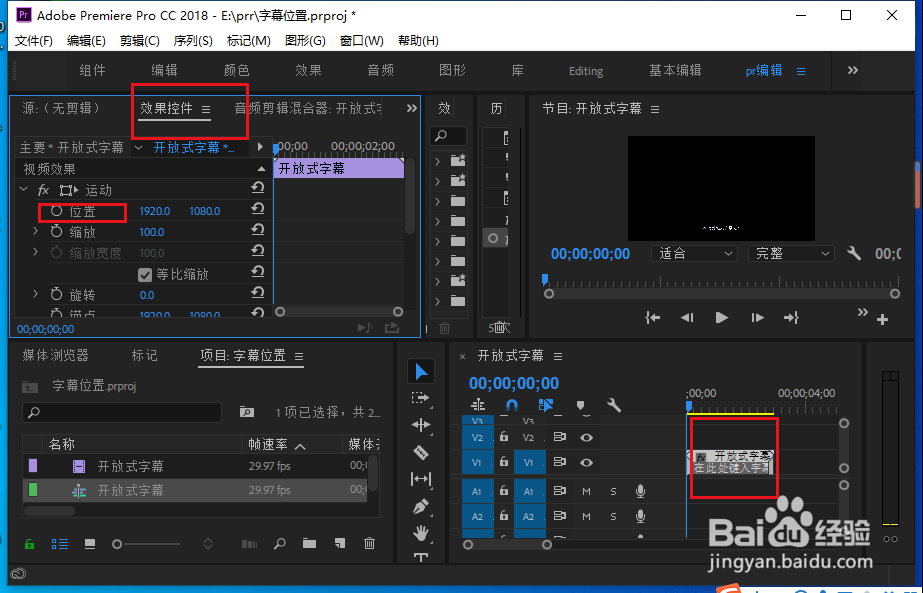This screenshot has height=593, width=923.
Task: Open the Sequence menu
Action: point(193,41)
